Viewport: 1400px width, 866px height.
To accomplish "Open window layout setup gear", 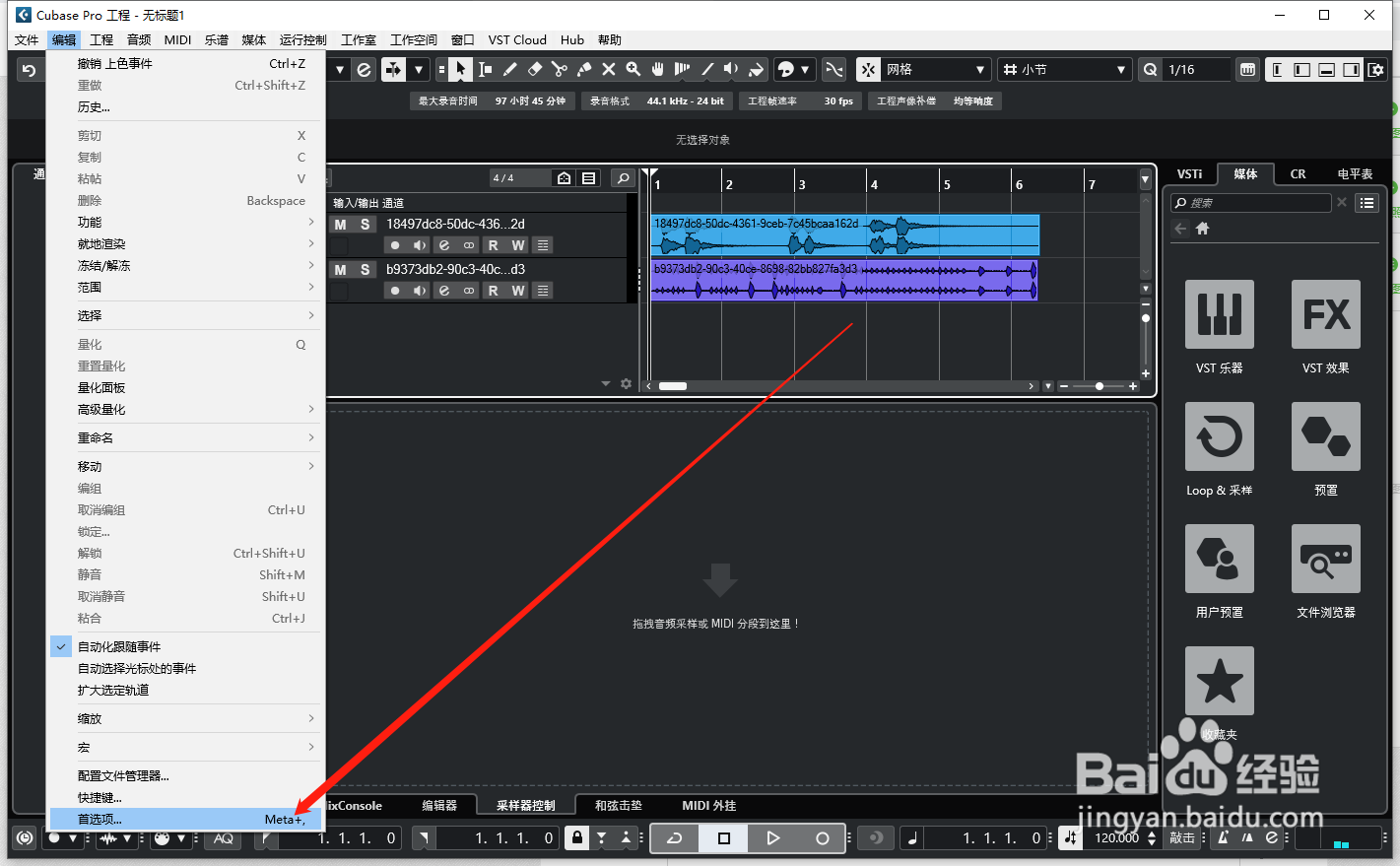I will [x=1376, y=69].
